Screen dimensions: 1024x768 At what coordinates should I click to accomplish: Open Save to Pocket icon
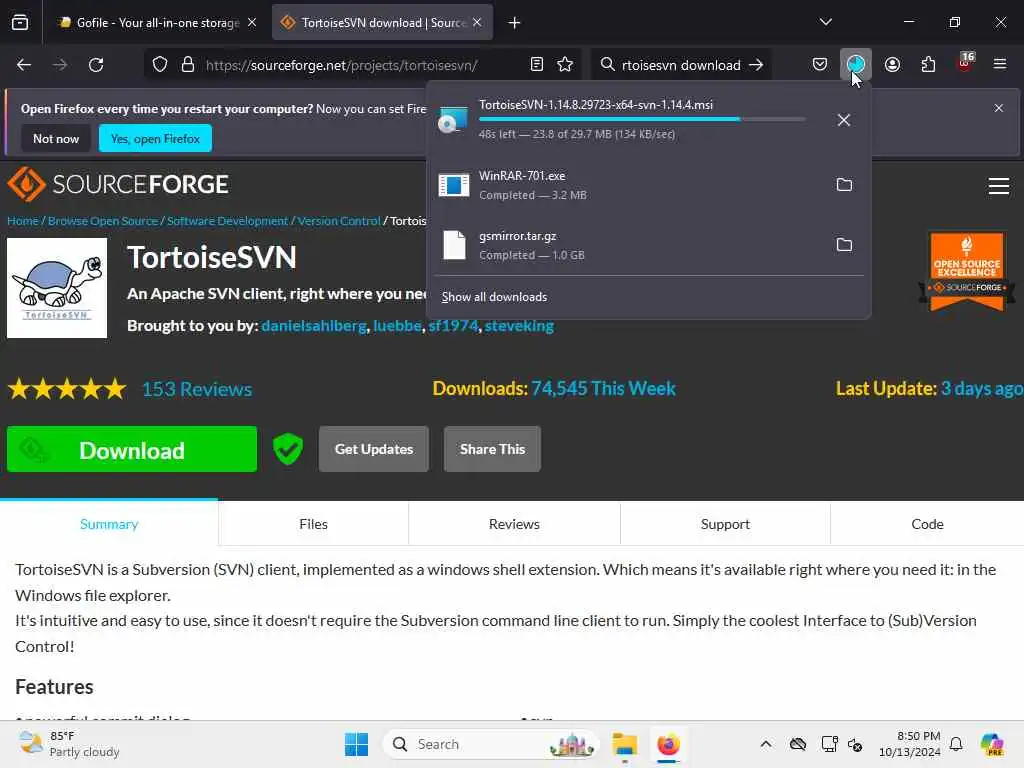[x=820, y=65]
